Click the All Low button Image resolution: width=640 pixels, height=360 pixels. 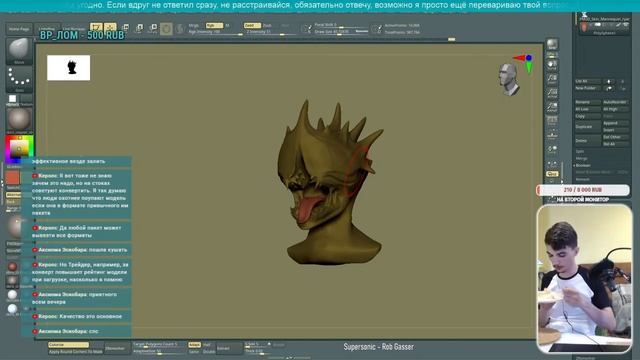click(587, 109)
